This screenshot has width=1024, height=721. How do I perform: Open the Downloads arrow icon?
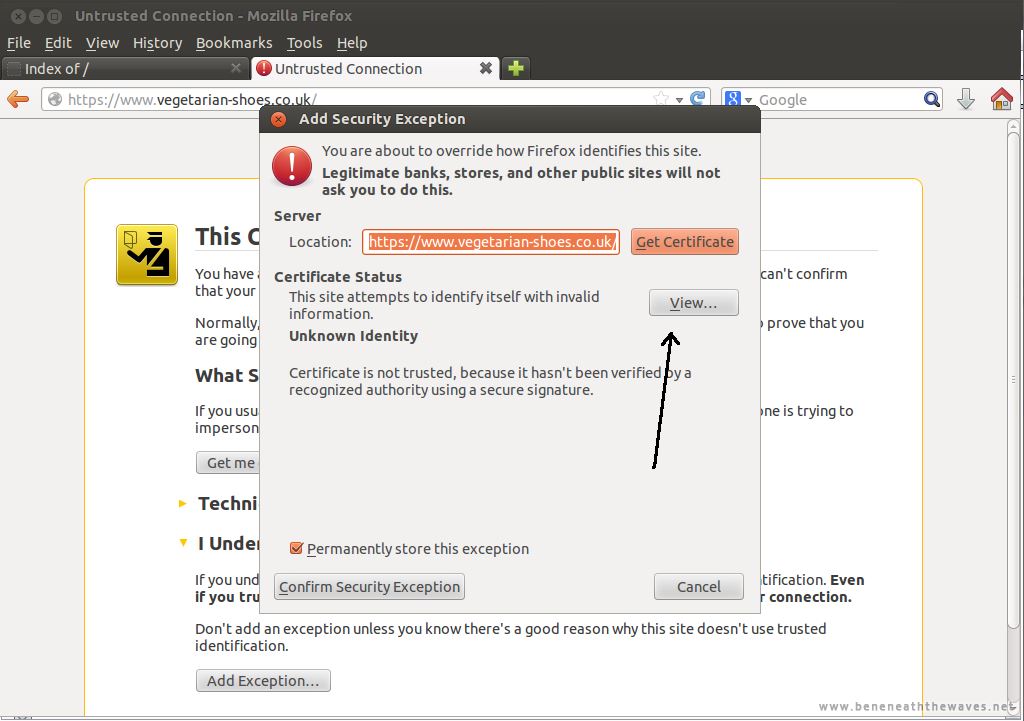pos(966,99)
